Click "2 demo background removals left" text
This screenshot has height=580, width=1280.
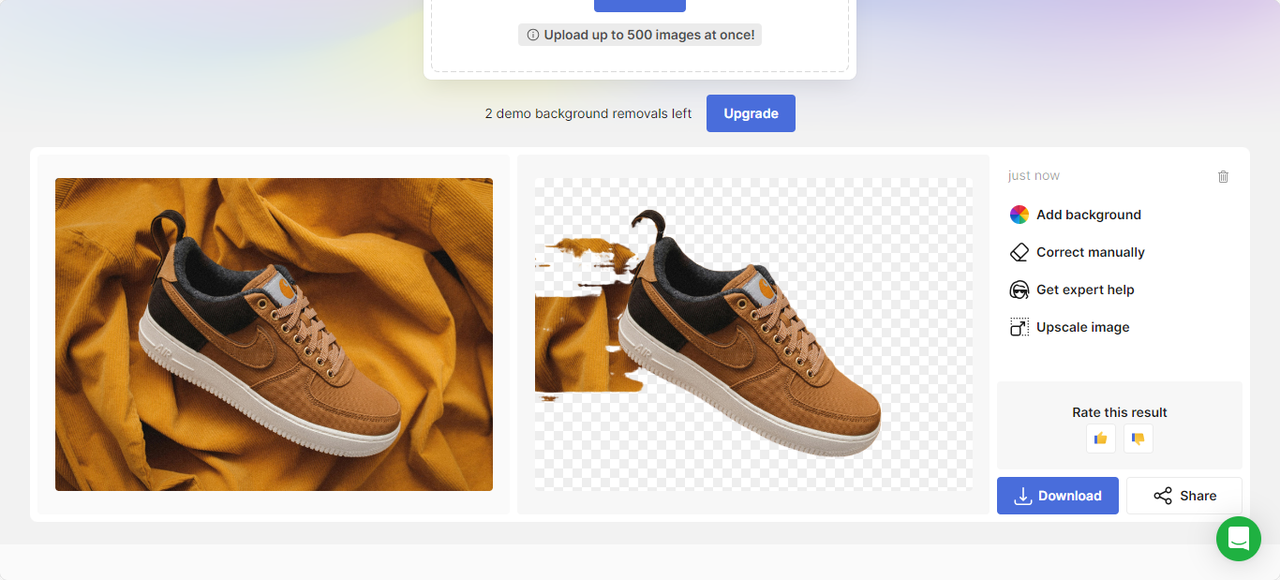pos(588,114)
